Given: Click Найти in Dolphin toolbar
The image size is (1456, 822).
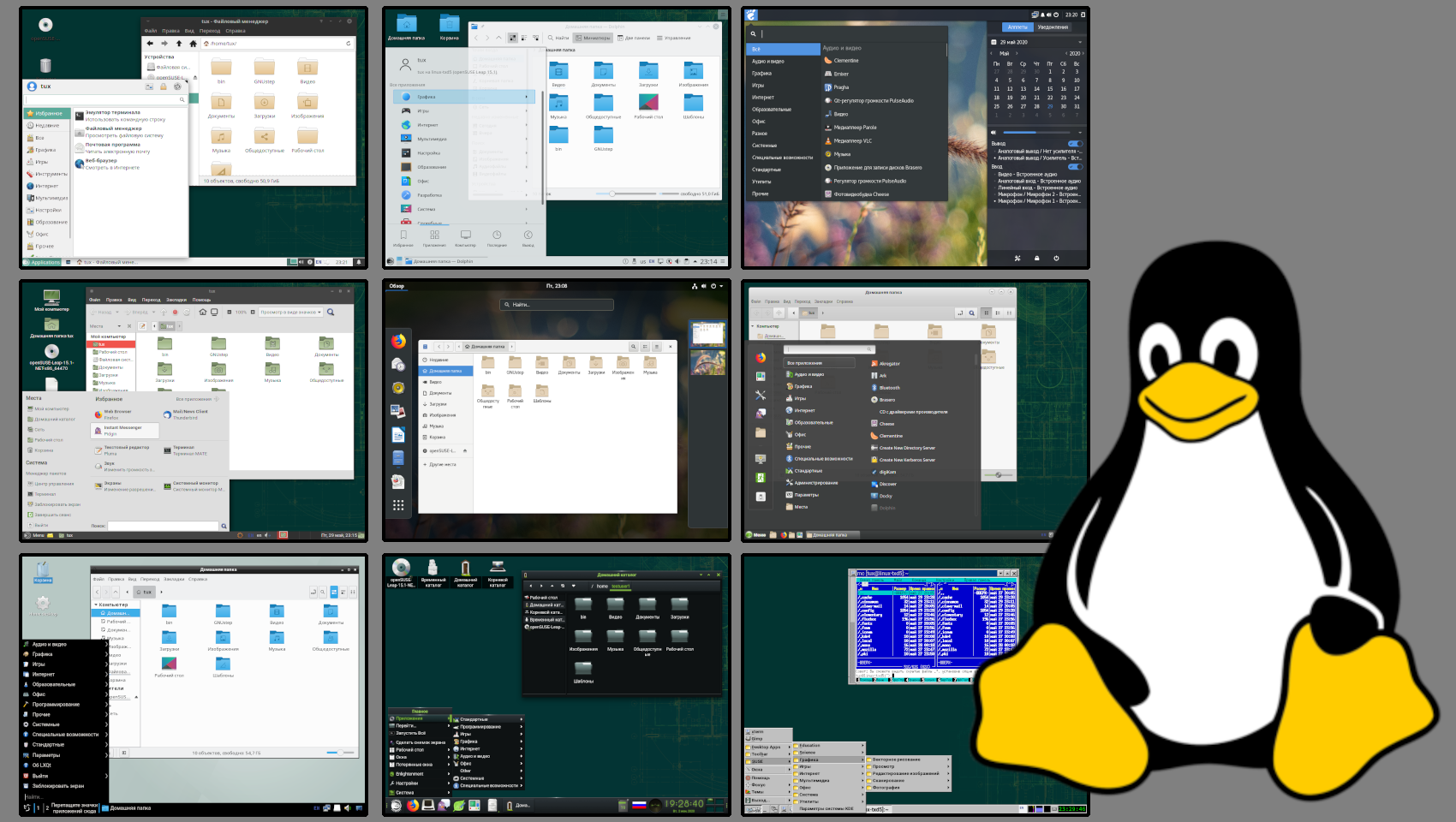Looking at the screenshot, I should (558, 38).
